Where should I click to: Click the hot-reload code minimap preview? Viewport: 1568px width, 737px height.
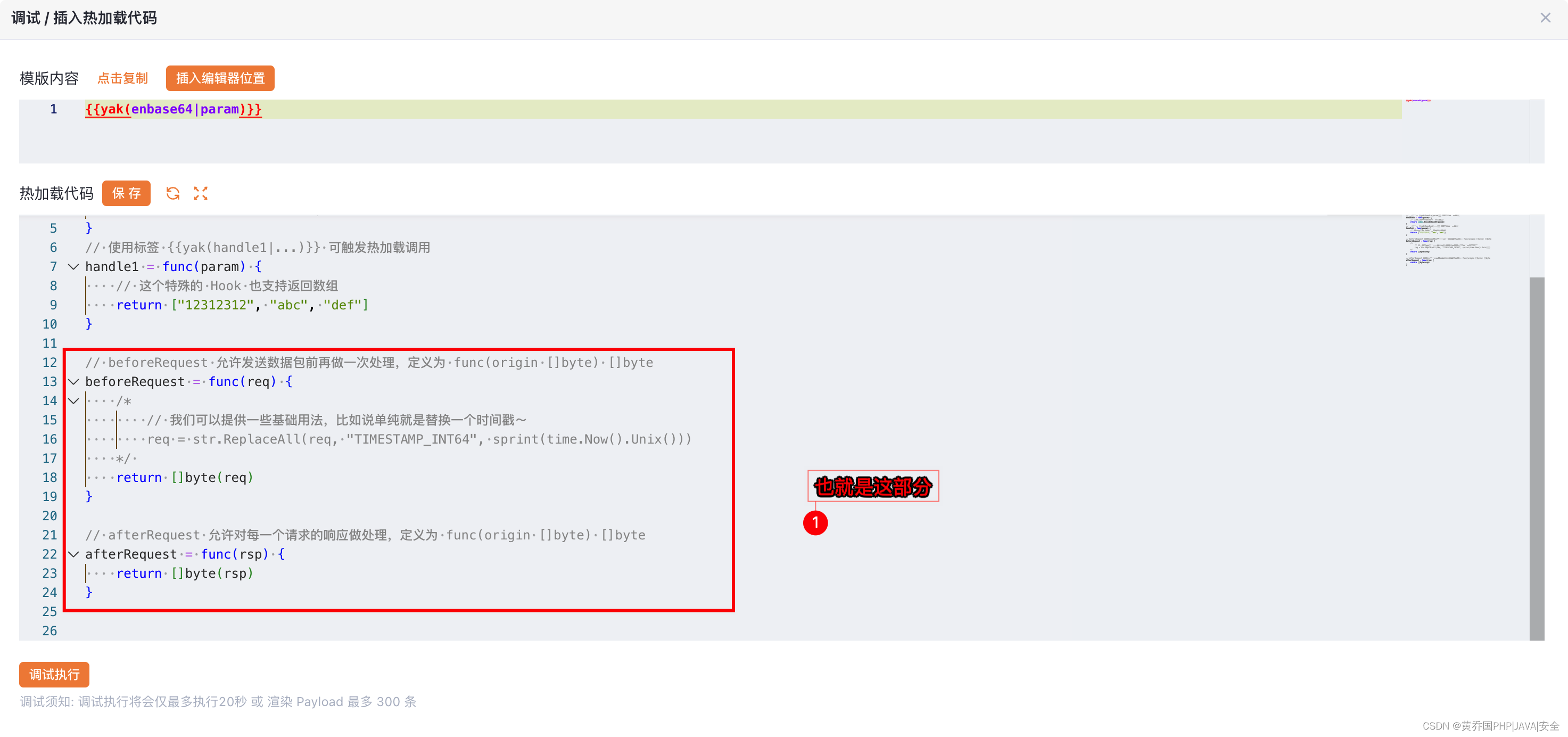click(1449, 240)
